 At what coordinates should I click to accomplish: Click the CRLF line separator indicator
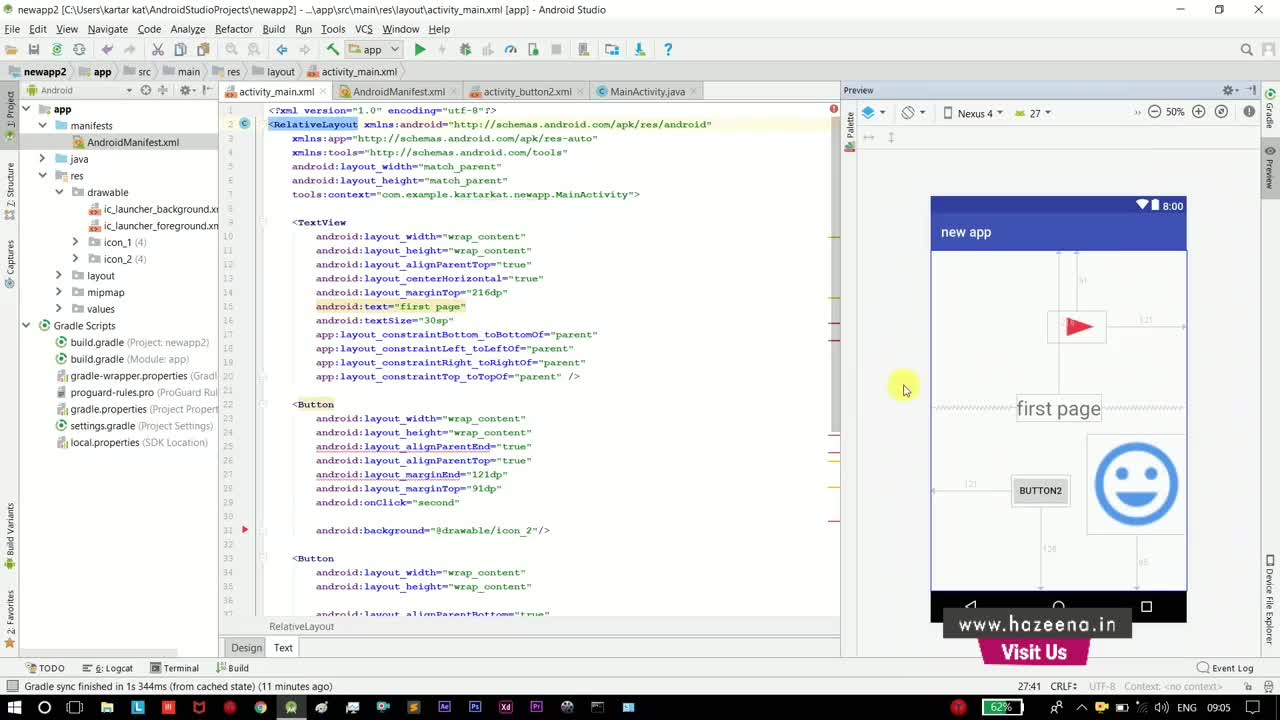(x=1063, y=686)
